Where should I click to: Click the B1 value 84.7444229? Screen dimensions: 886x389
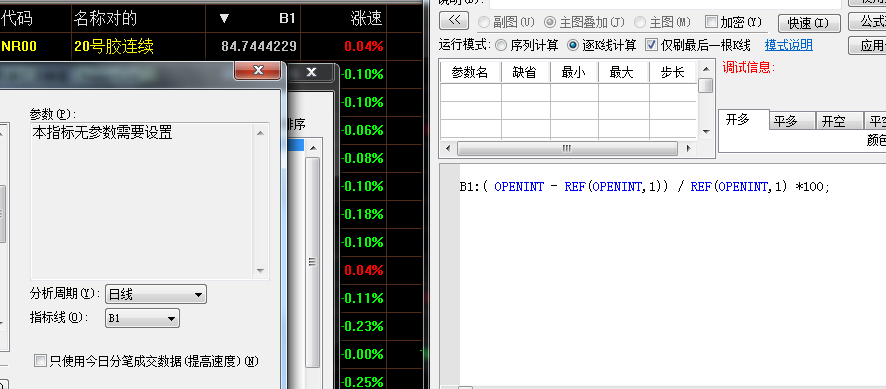coord(259,46)
